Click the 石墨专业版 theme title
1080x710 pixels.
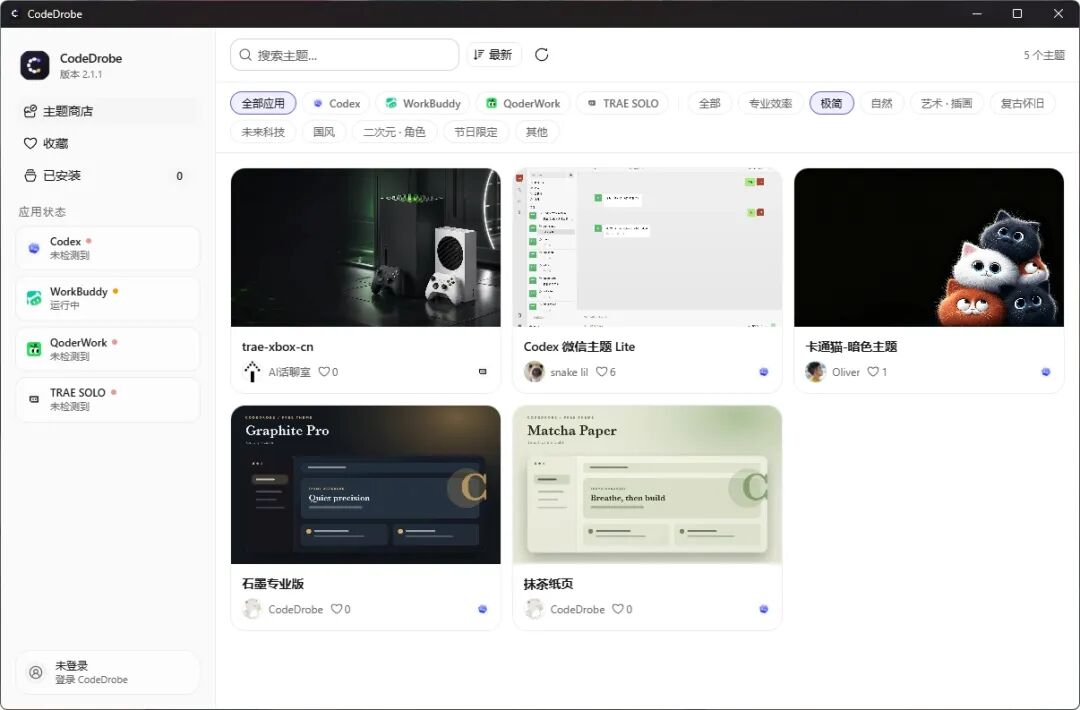(x=273, y=583)
